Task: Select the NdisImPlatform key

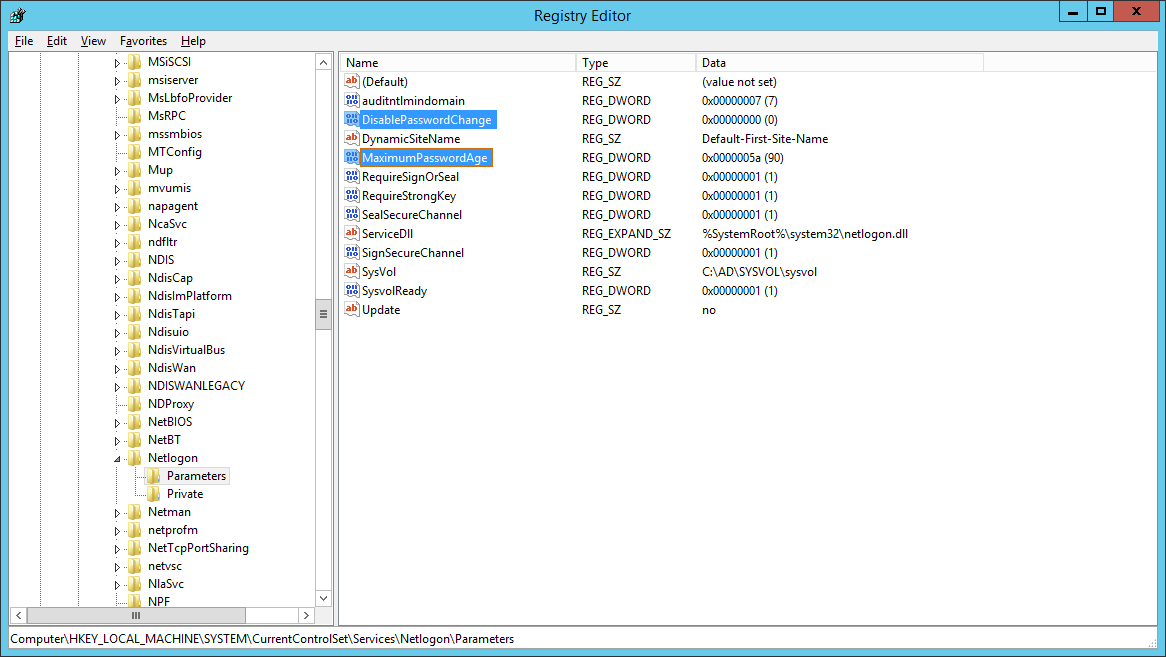Action: (190, 296)
